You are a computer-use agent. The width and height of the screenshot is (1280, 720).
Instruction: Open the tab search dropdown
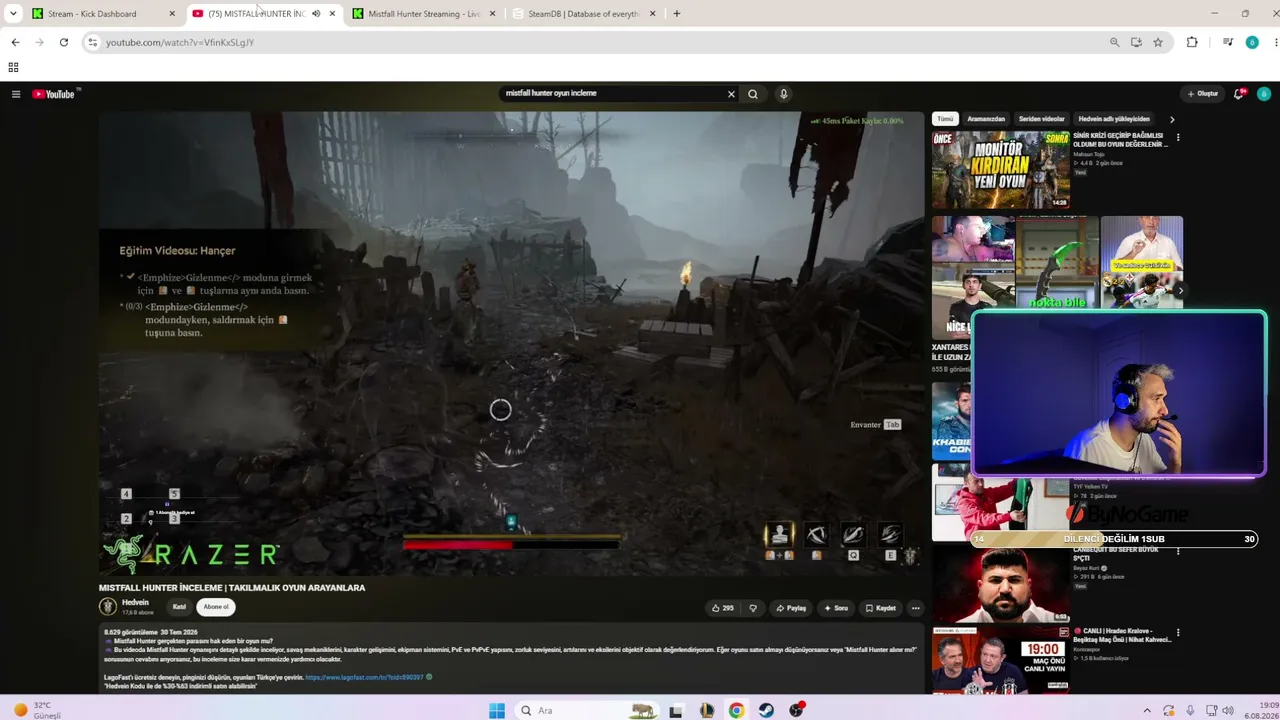(13, 14)
